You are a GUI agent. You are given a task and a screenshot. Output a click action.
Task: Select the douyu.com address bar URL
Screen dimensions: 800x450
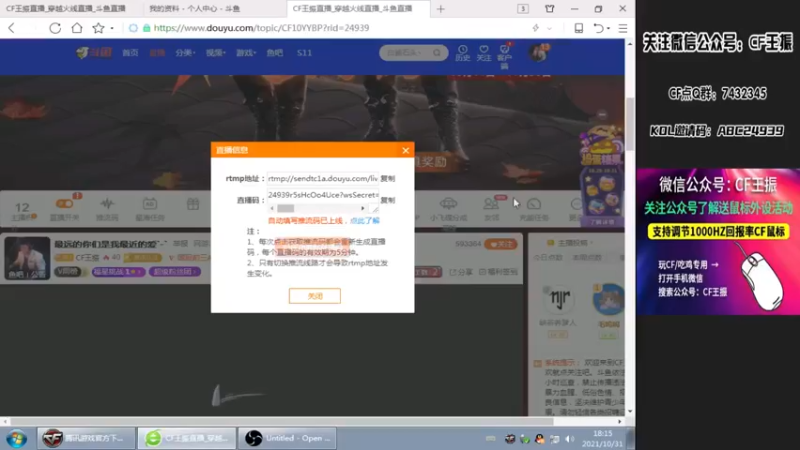click(x=261, y=28)
